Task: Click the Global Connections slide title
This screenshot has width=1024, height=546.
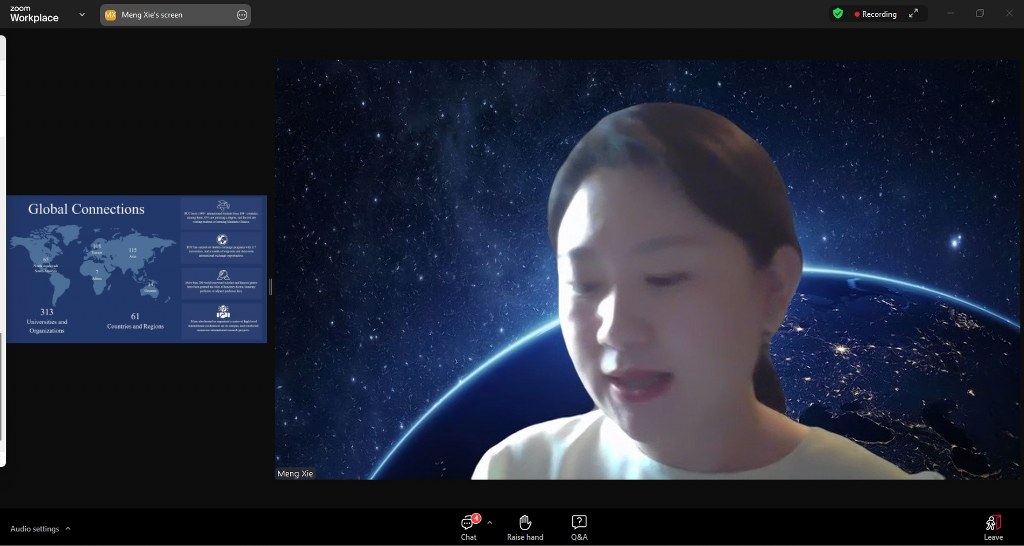Action: click(x=86, y=209)
